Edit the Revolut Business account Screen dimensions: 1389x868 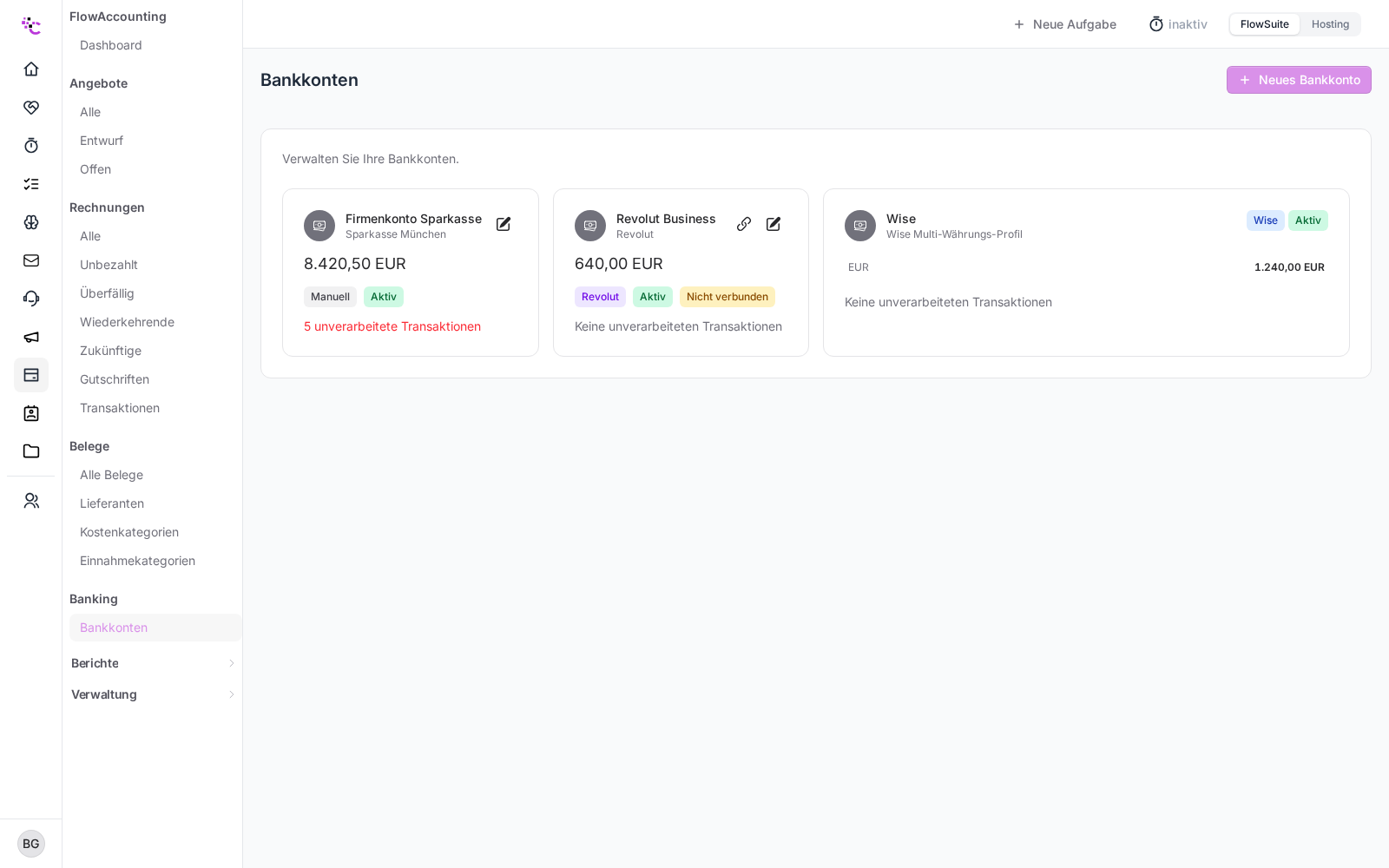click(773, 224)
